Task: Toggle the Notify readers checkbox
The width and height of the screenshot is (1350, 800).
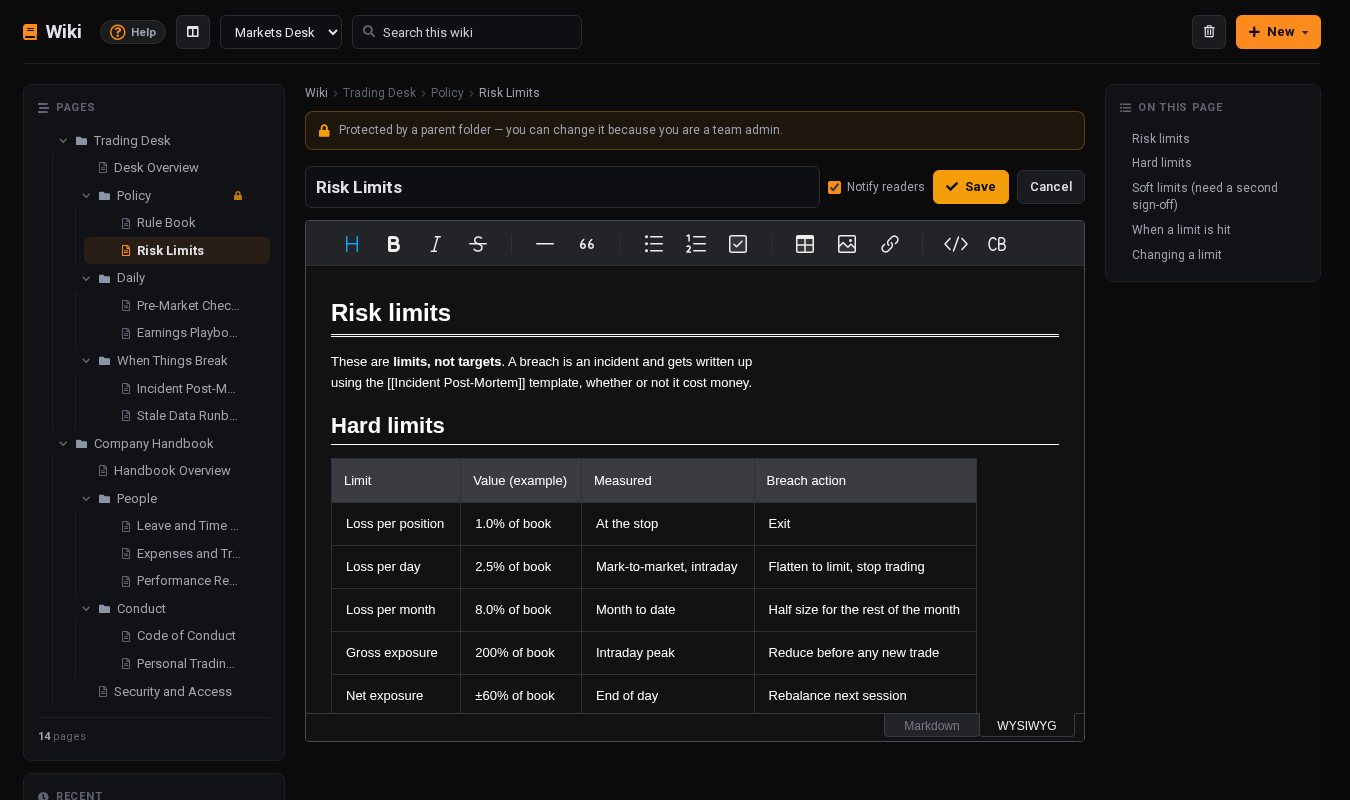Action: click(x=834, y=187)
